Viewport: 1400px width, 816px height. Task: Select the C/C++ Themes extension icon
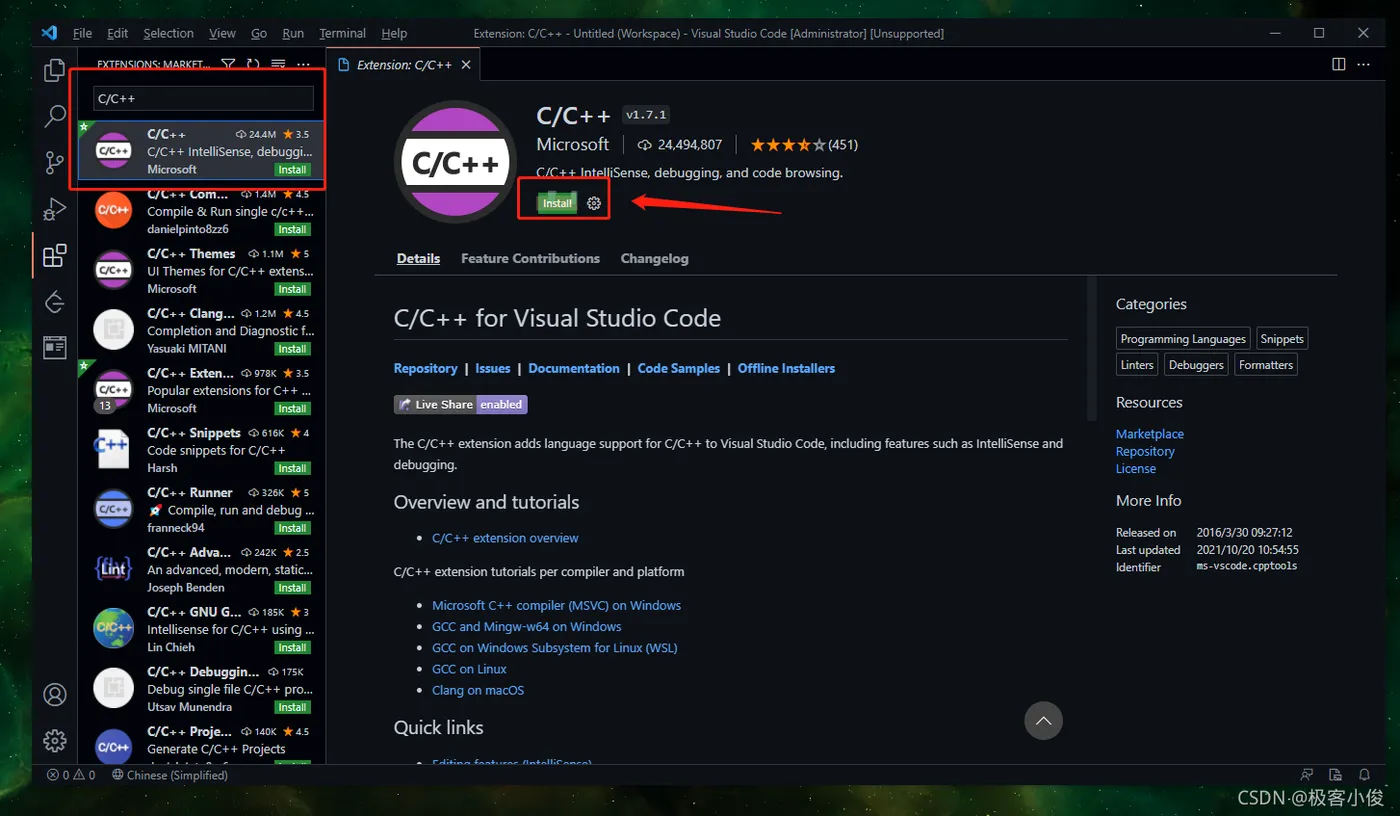tap(114, 270)
